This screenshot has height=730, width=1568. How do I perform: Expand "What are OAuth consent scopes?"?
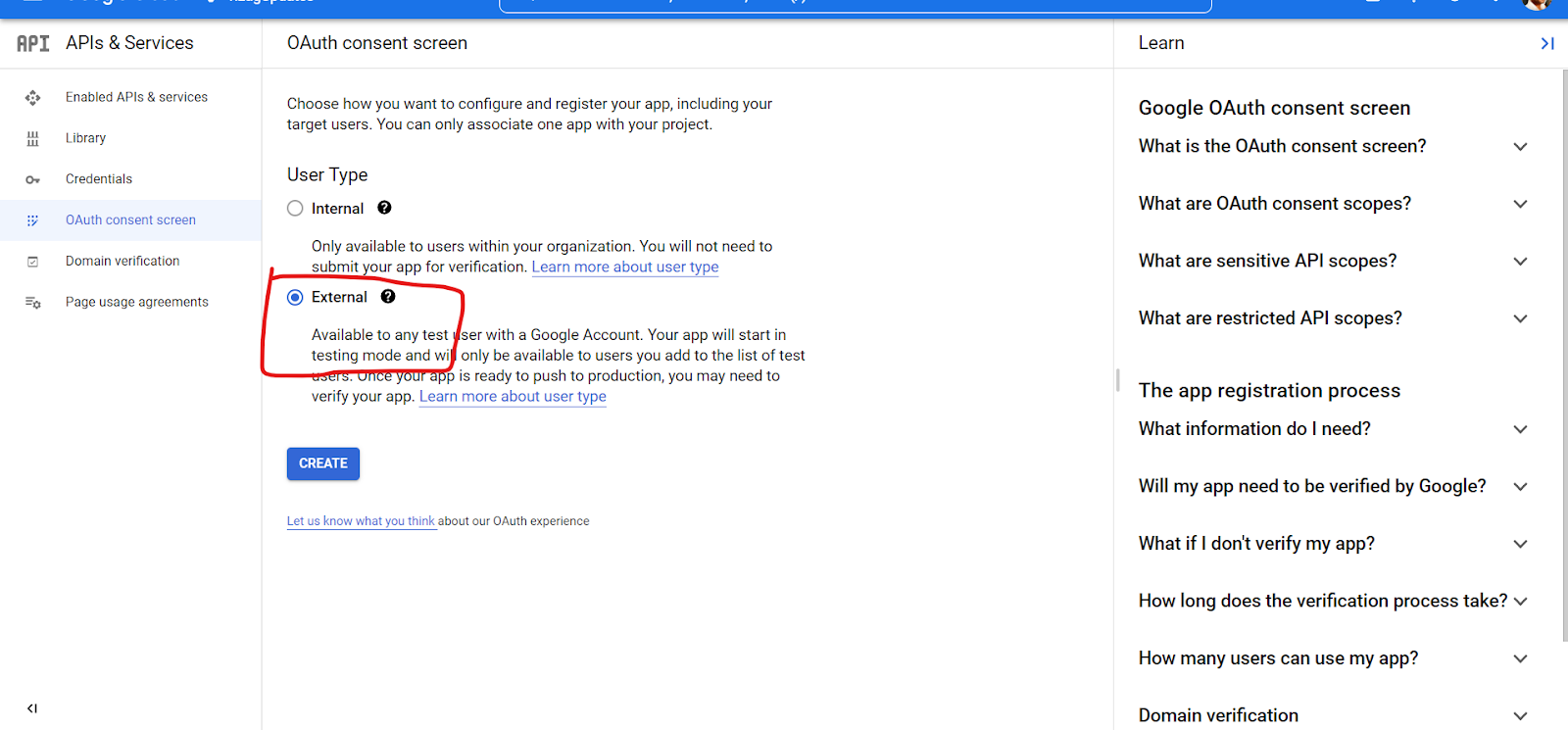(1333, 204)
